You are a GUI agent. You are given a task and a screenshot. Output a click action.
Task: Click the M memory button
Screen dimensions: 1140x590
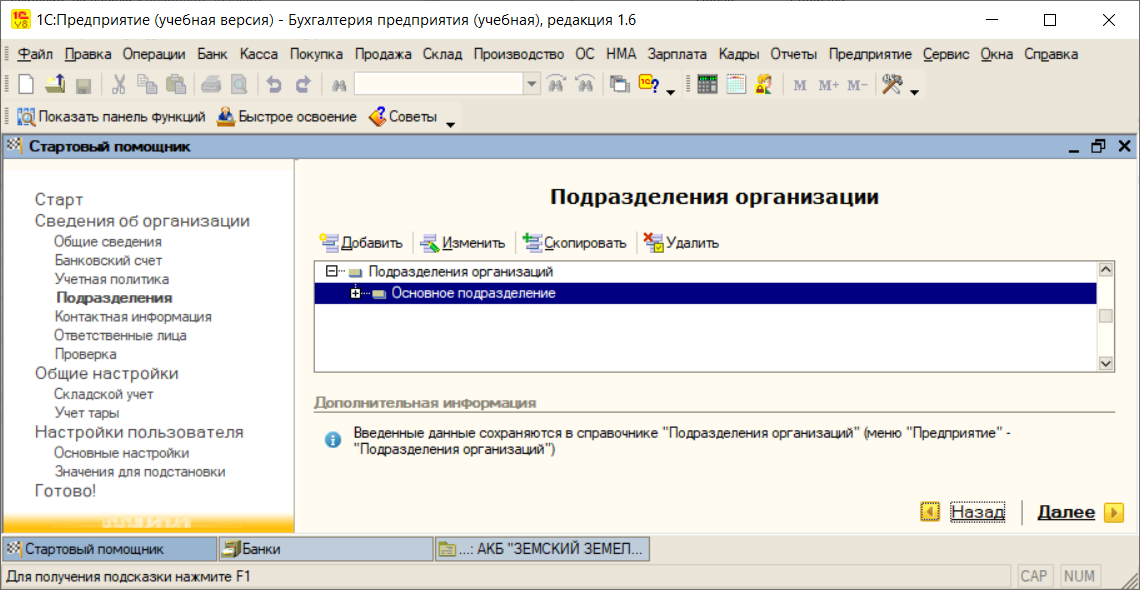[800, 85]
